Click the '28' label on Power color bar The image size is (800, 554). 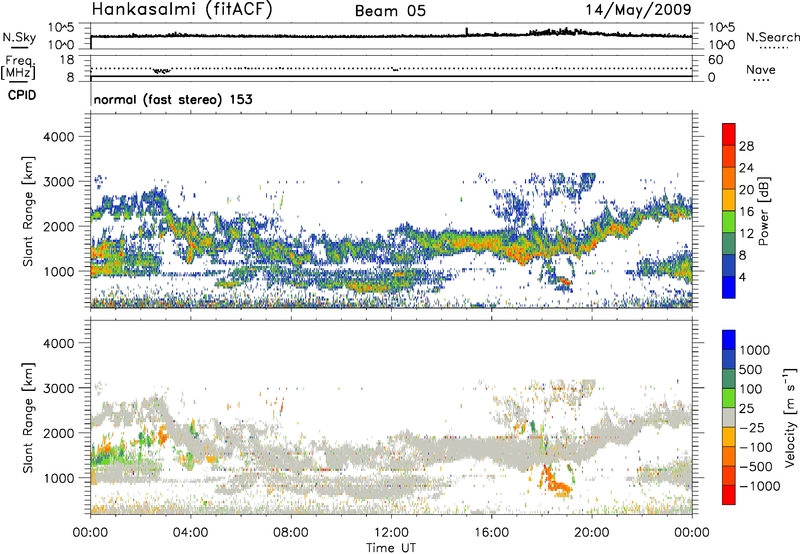pos(746,146)
